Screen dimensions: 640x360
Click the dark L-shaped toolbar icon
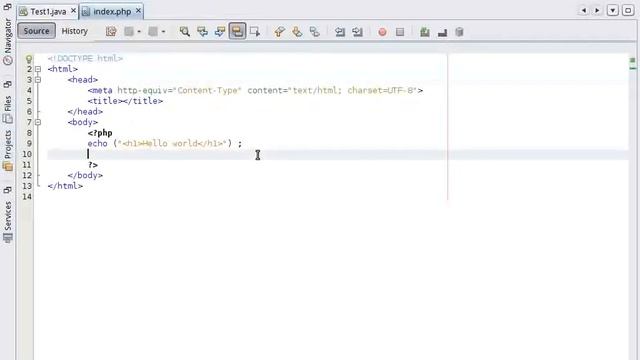[x=442, y=32]
